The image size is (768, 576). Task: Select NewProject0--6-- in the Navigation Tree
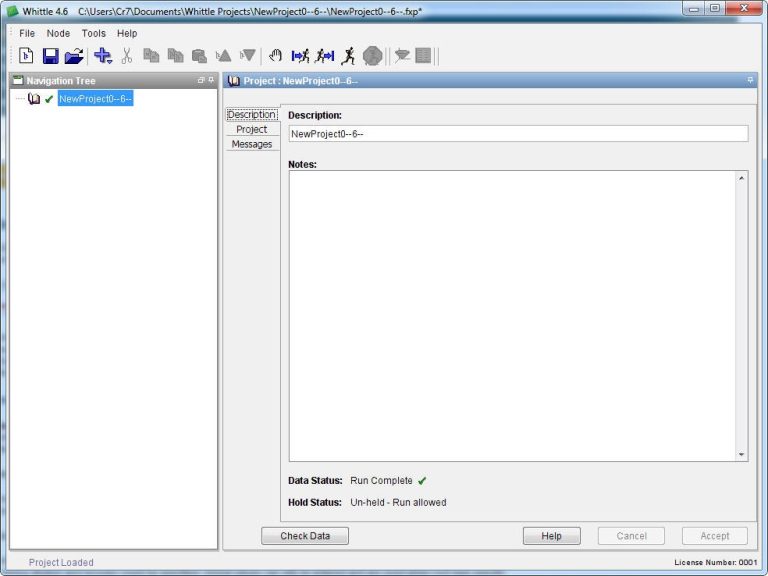[x=96, y=98]
